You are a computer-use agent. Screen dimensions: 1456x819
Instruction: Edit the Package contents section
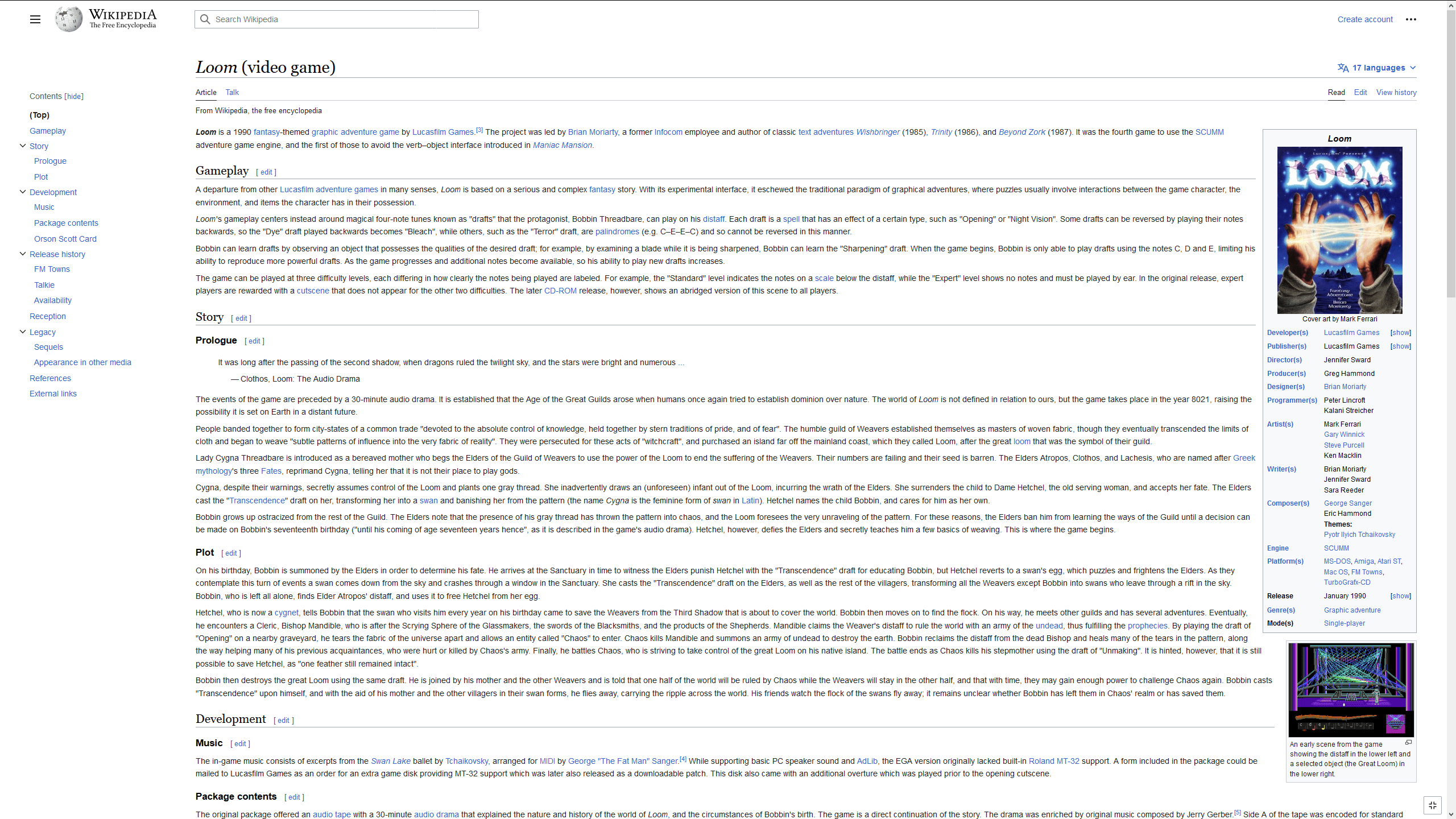click(x=294, y=797)
